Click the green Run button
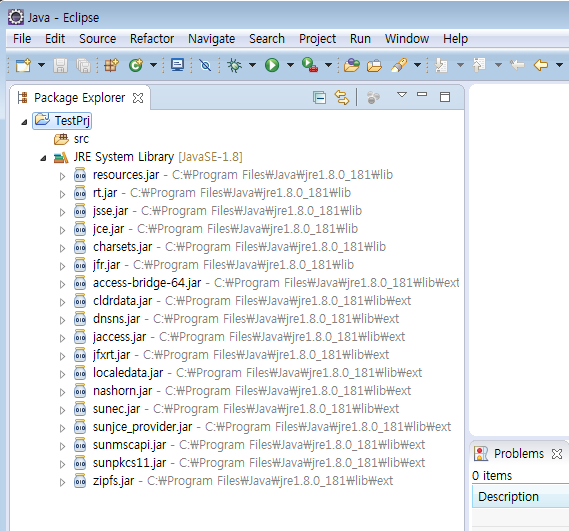 (x=272, y=65)
